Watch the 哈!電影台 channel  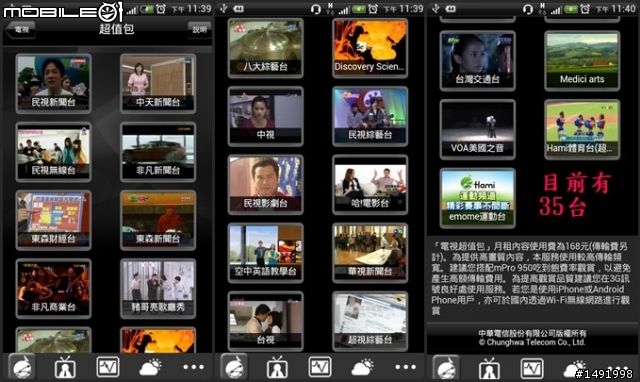pyautogui.click(x=370, y=184)
